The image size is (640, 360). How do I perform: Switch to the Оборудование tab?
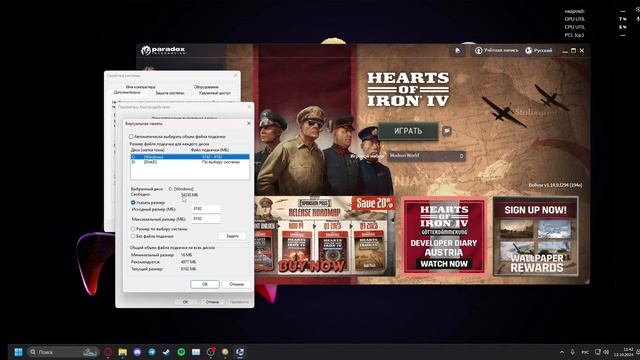click(x=206, y=87)
